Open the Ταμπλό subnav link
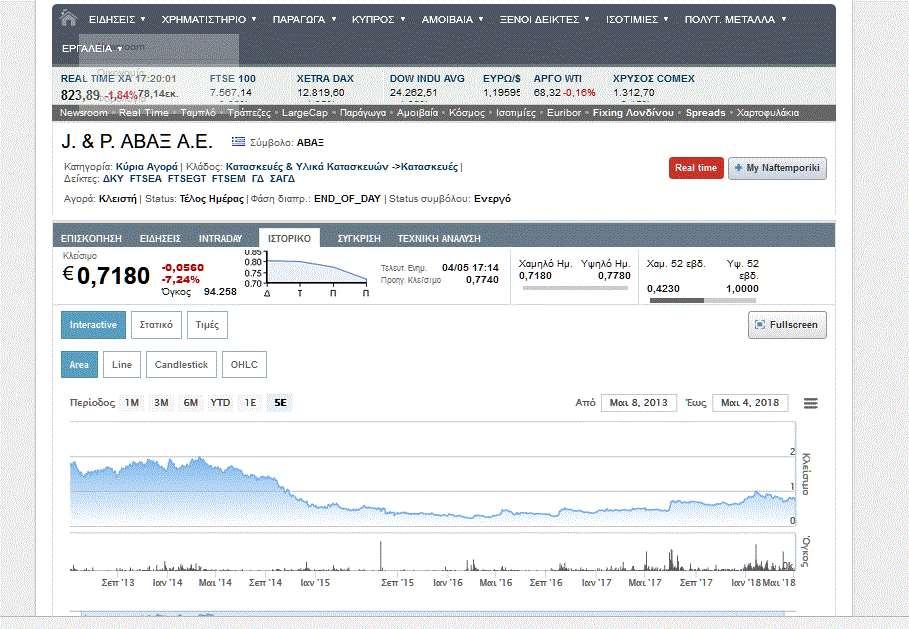 point(198,113)
